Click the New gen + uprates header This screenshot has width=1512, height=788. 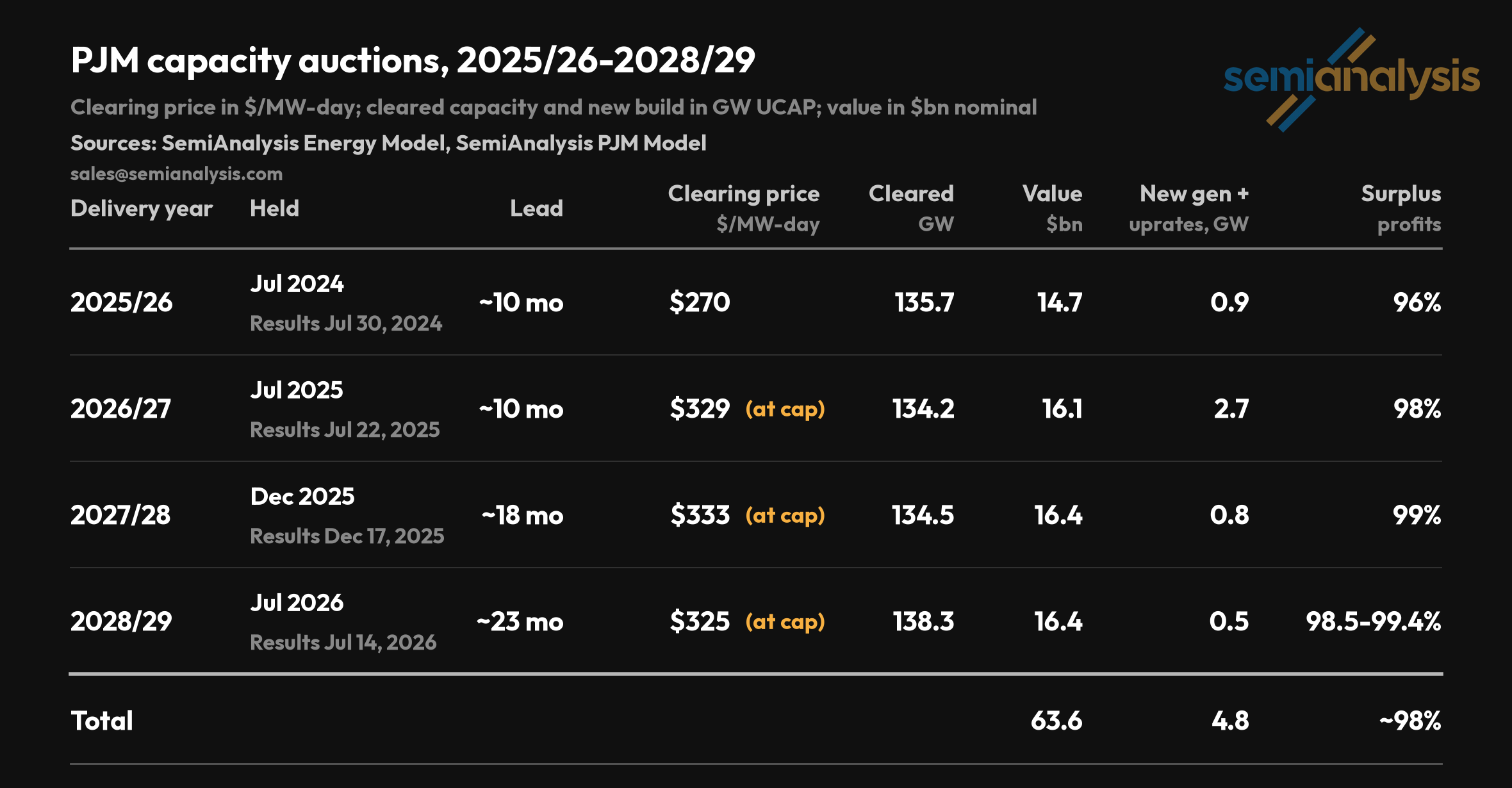(x=1188, y=209)
